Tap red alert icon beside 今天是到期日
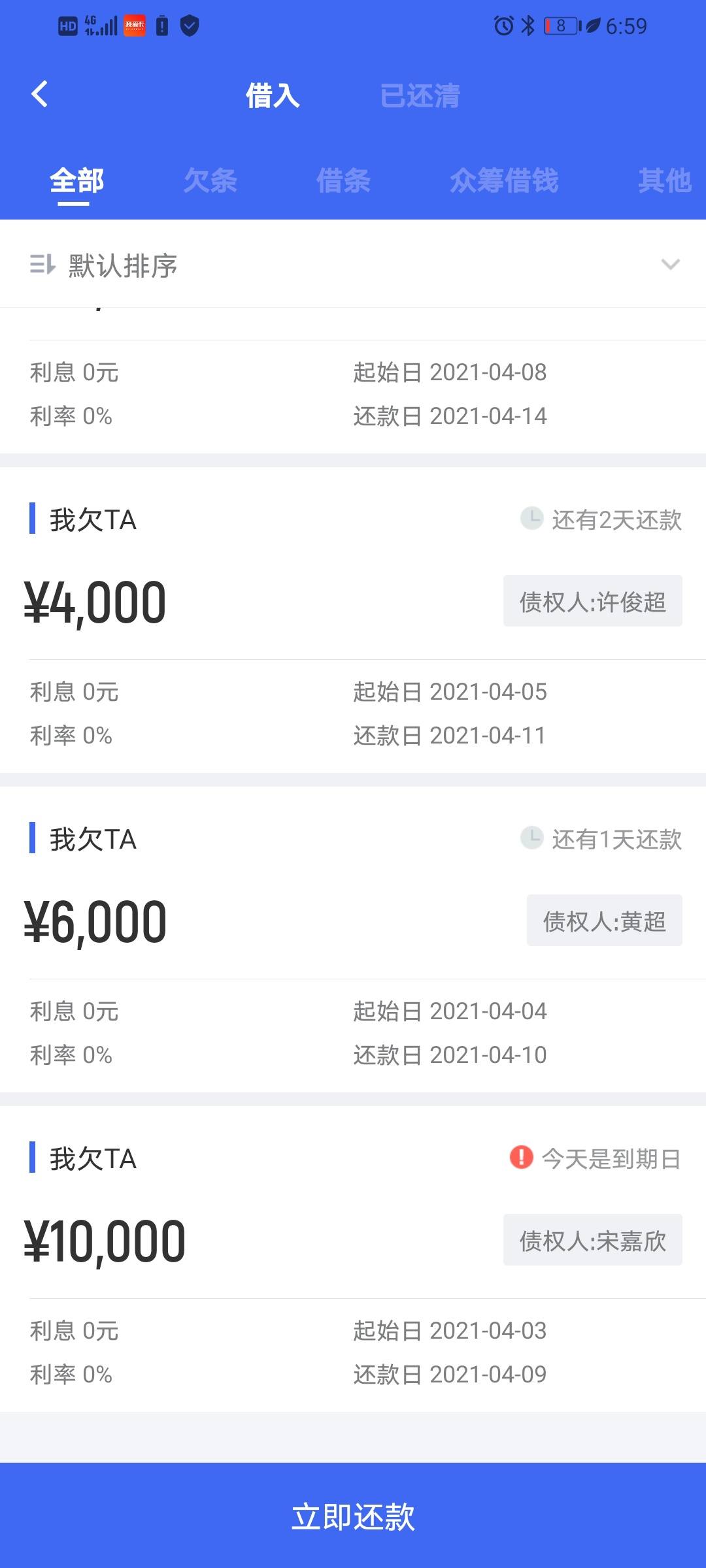Screen dimensions: 706x1568 coord(521,1157)
